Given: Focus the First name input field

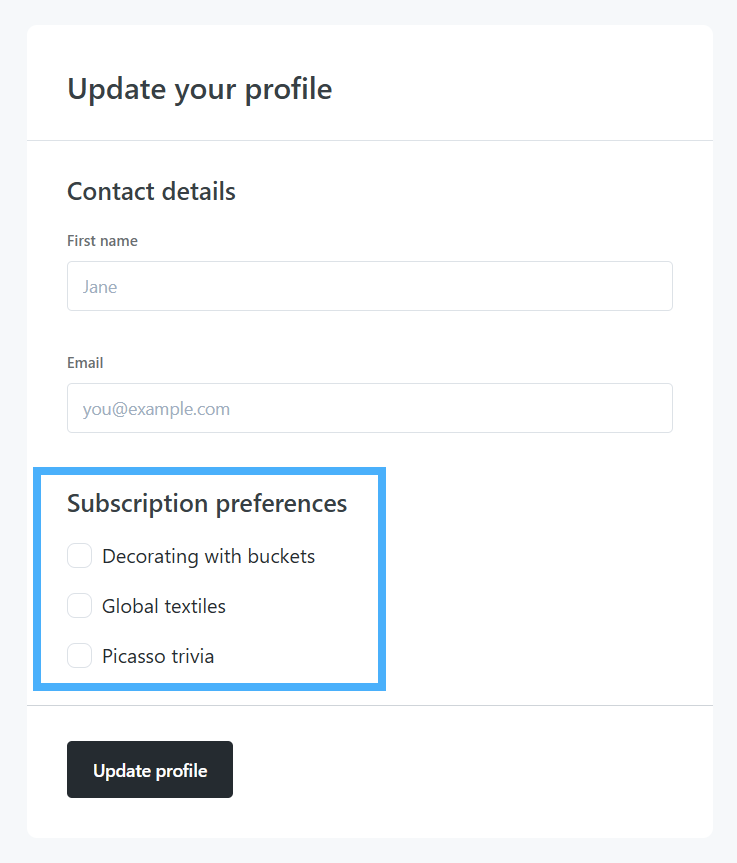Looking at the screenshot, I should pos(370,286).
